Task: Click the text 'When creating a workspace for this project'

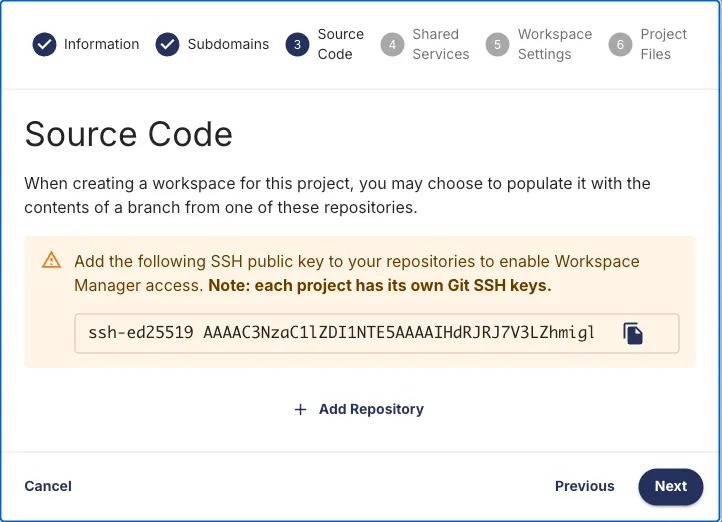Action: tap(189, 184)
